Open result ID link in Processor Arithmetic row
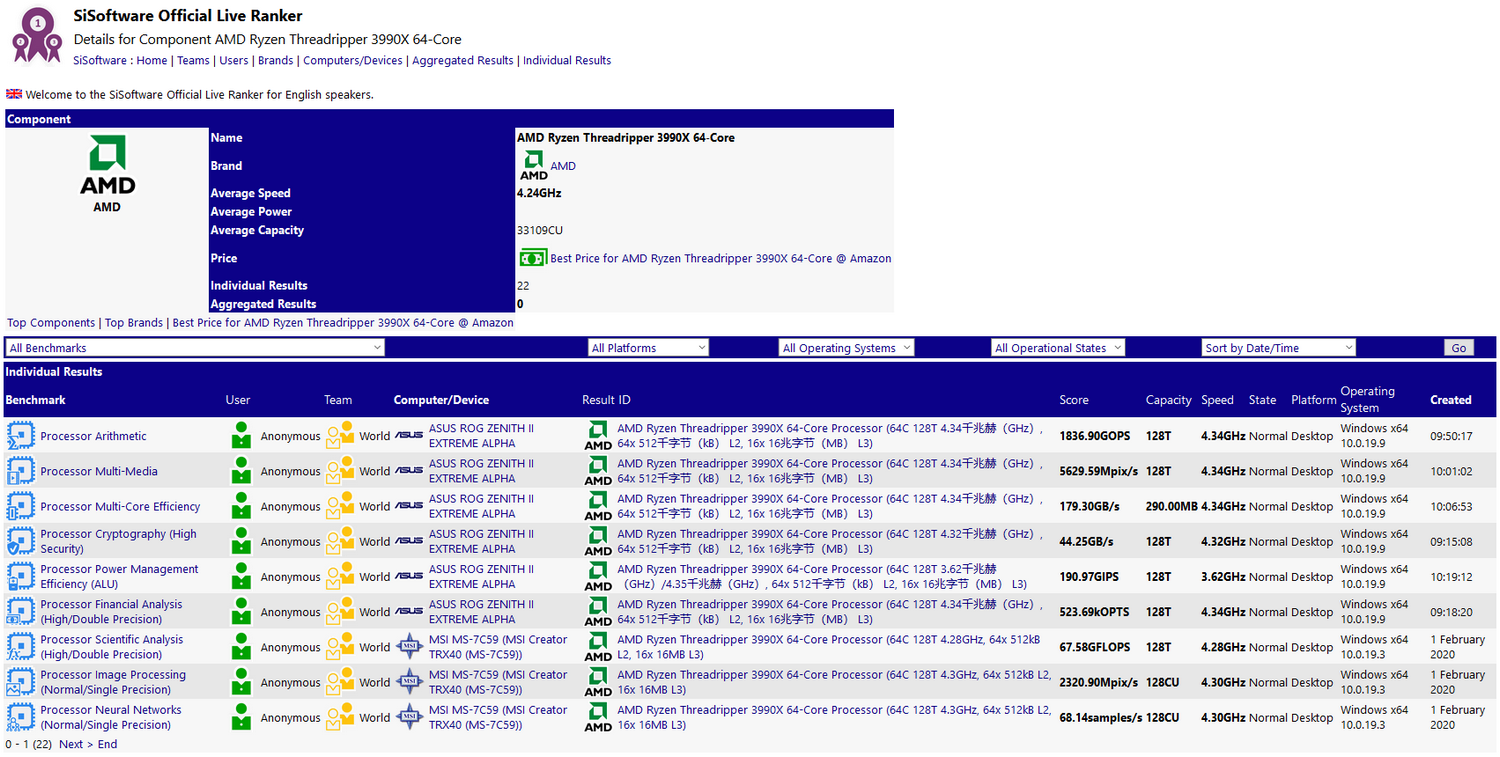This screenshot has height=757, width=1500. point(831,436)
